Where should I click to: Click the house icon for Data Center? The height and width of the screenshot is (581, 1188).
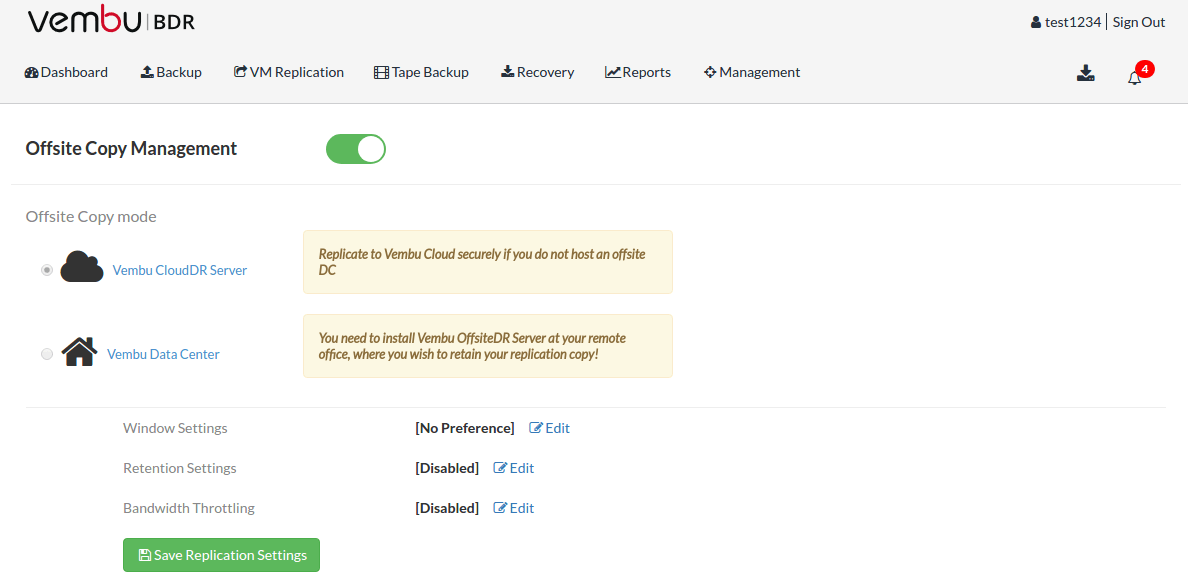(79, 352)
